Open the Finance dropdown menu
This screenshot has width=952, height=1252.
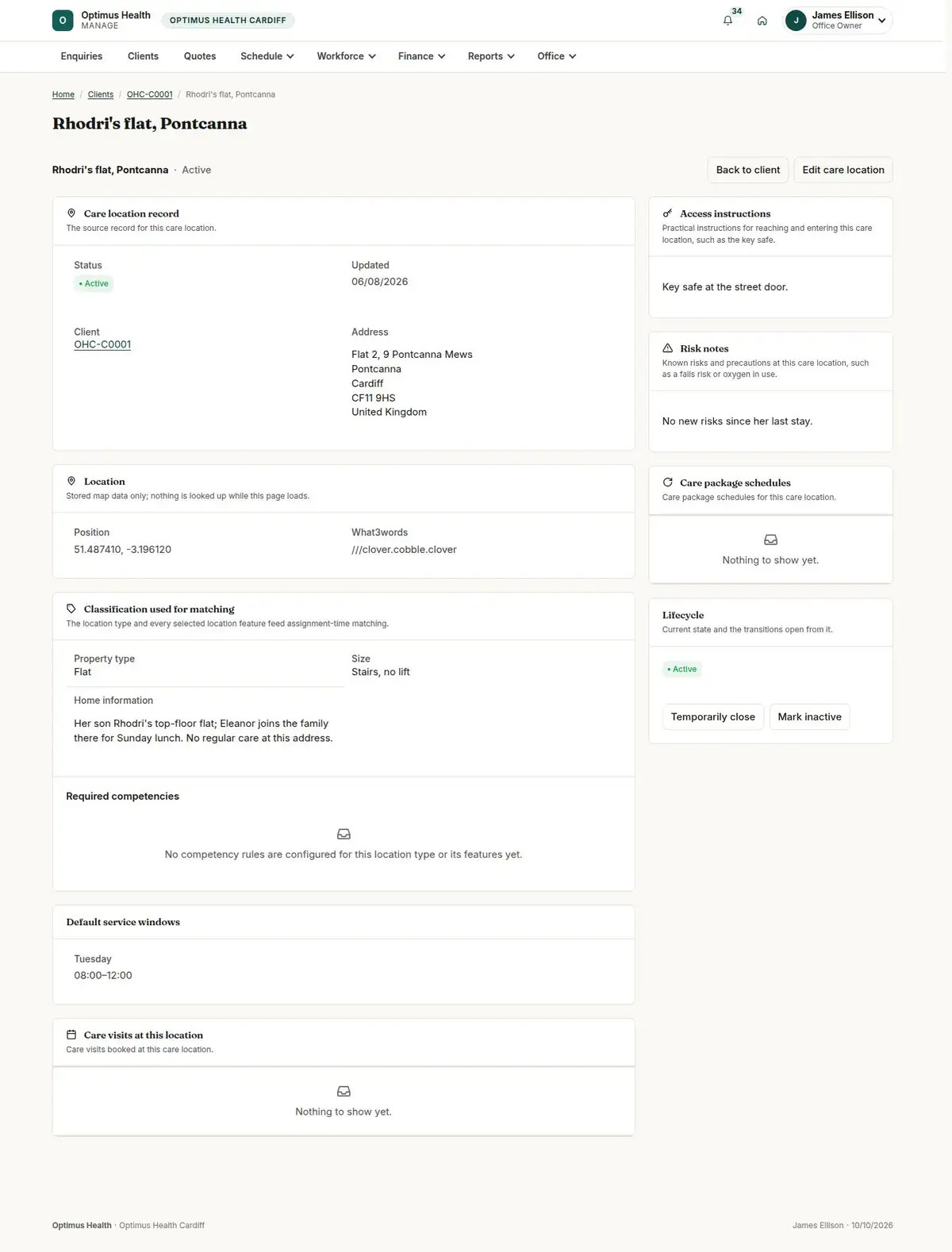tap(421, 56)
